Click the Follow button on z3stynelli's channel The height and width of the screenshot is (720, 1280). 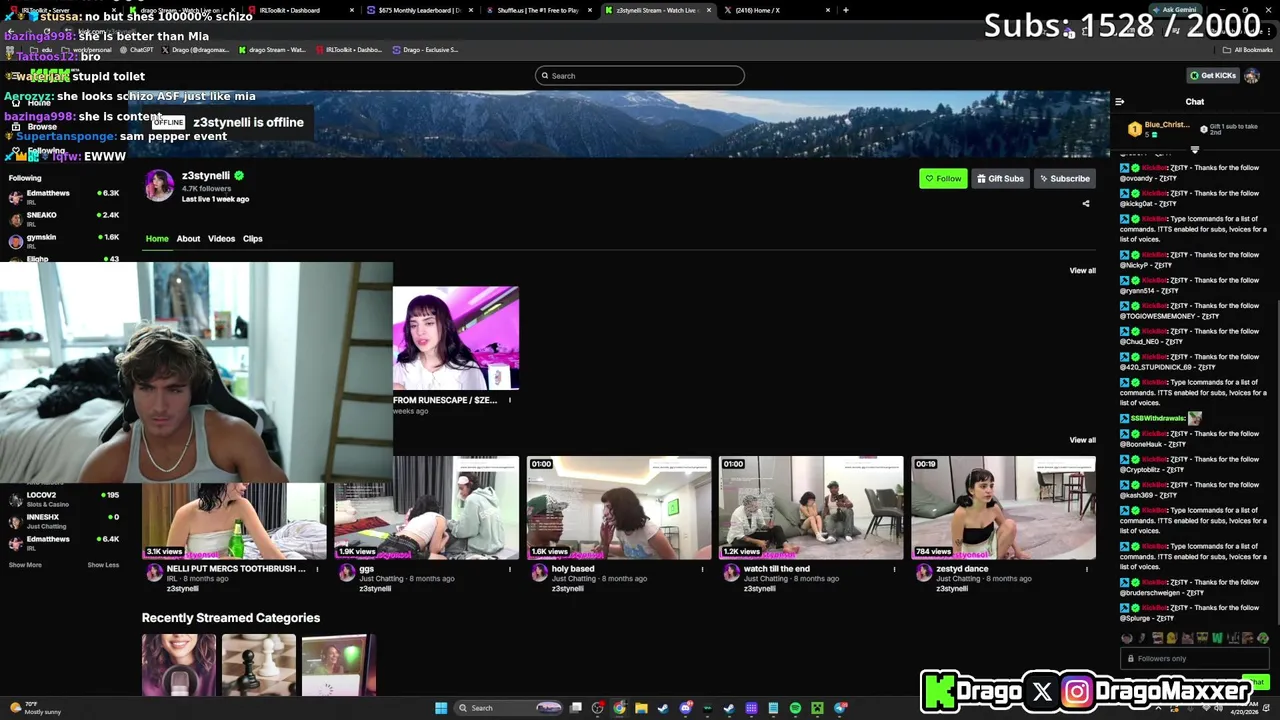pyautogui.click(x=943, y=179)
